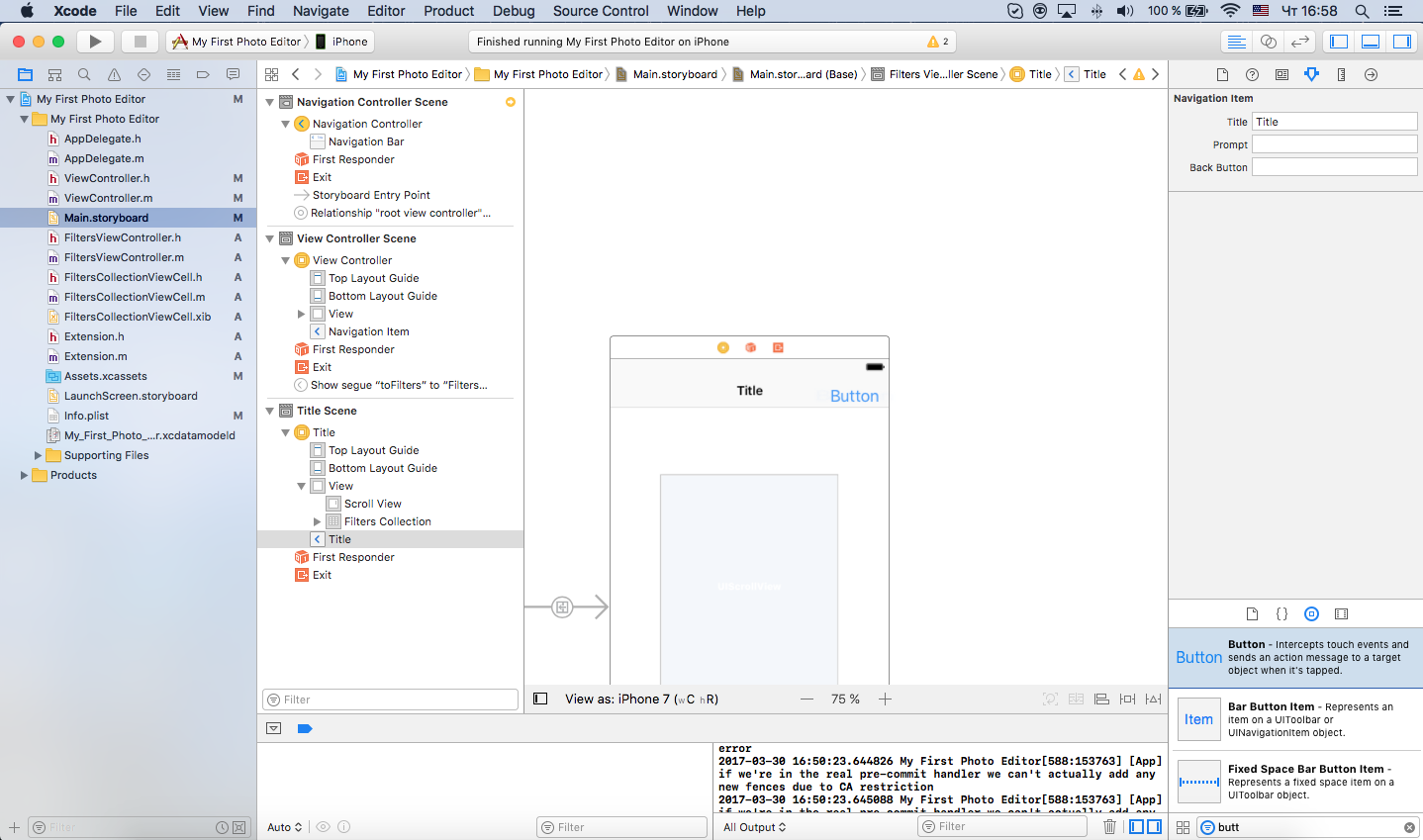The image size is (1423, 840).
Task: Open the Find navigator magnifier icon
Action: click(84, 74)
